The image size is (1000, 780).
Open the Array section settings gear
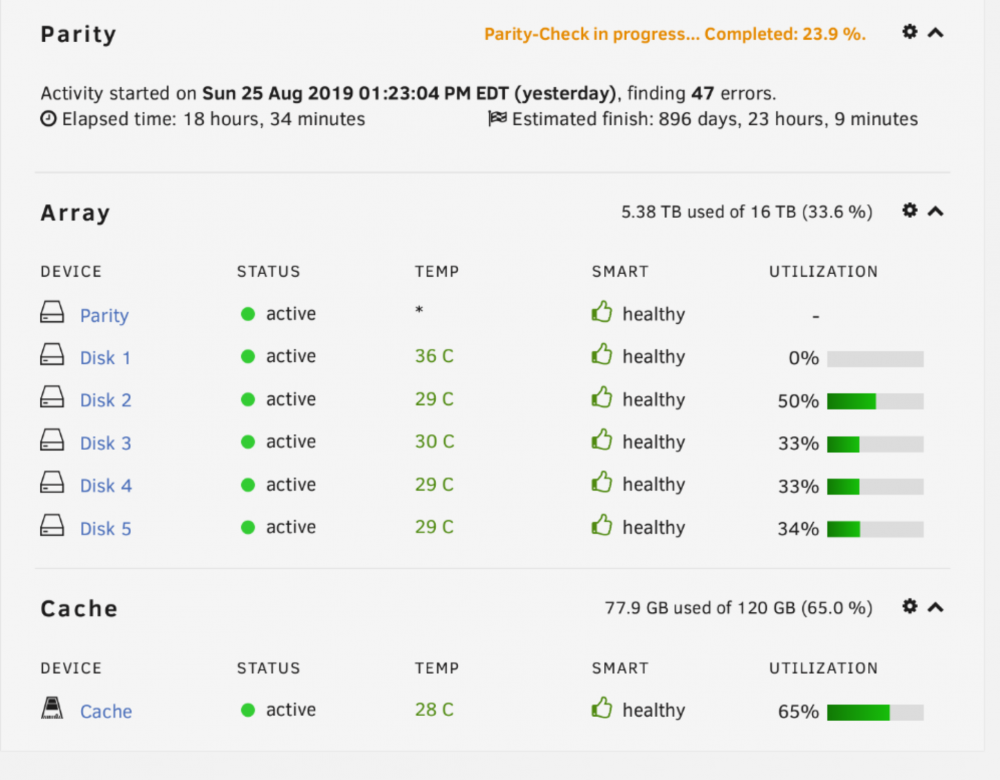coord(909,210)
